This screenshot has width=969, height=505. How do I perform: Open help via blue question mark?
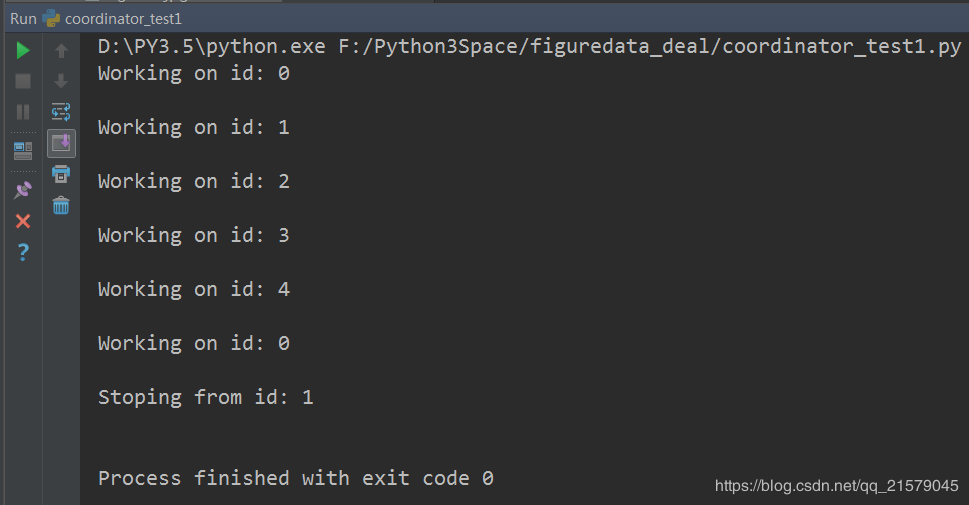[x=23, y=252]
